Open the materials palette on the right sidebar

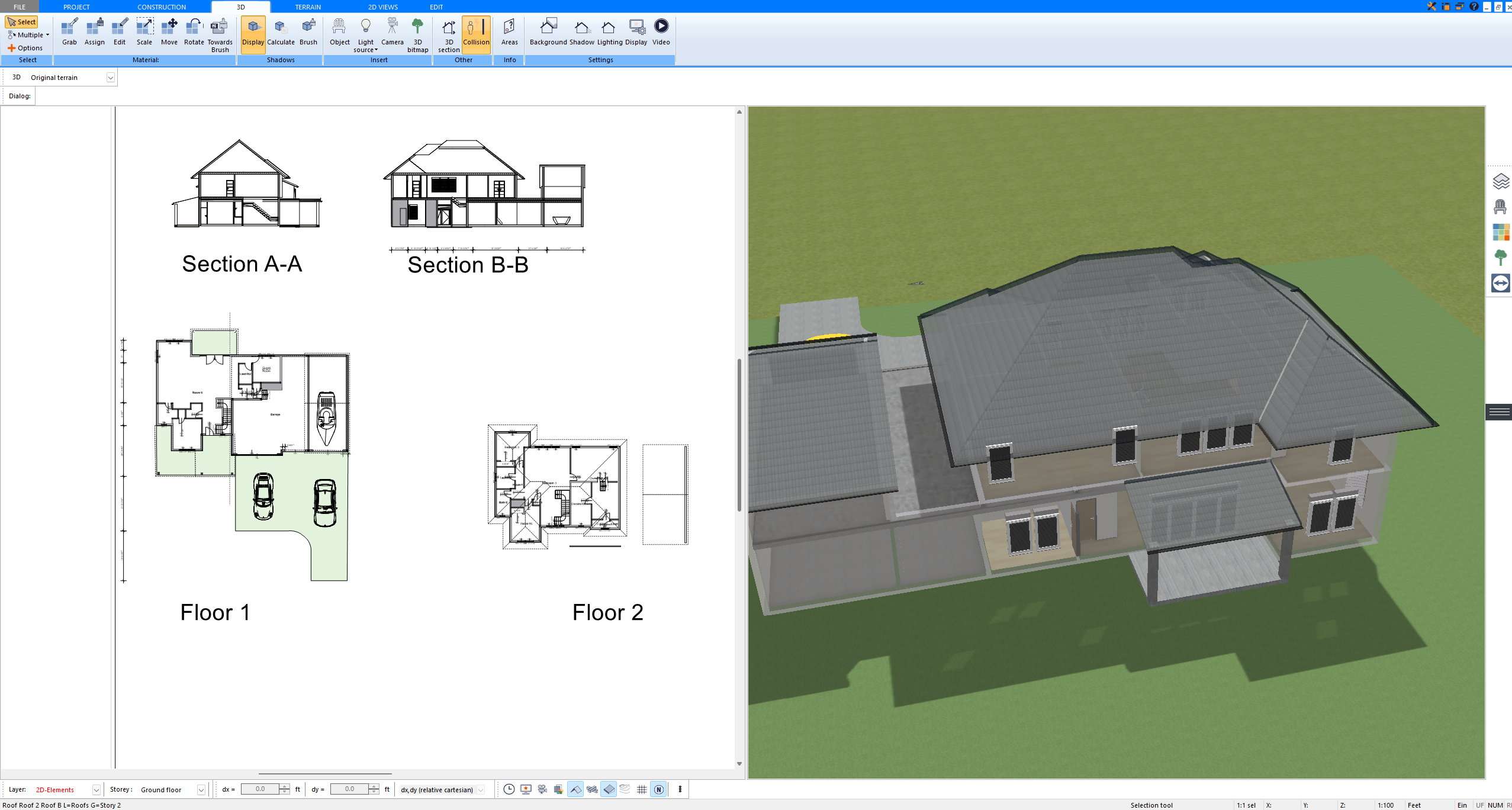pos(1501,232)
